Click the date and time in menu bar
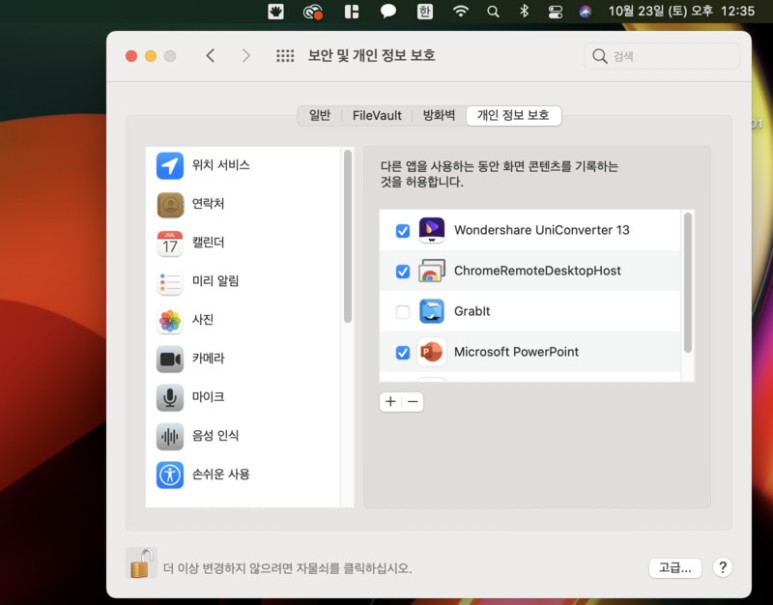 (681, 11)
